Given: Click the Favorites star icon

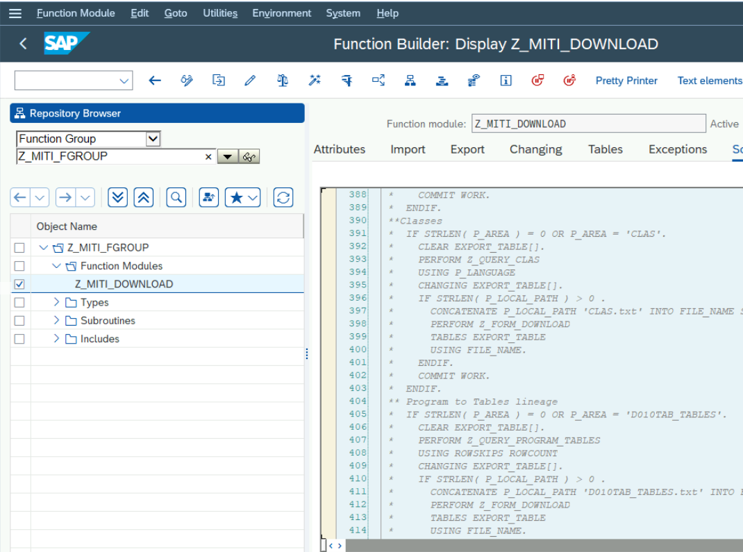Looking at the screenshot, I should pos(236,198).
